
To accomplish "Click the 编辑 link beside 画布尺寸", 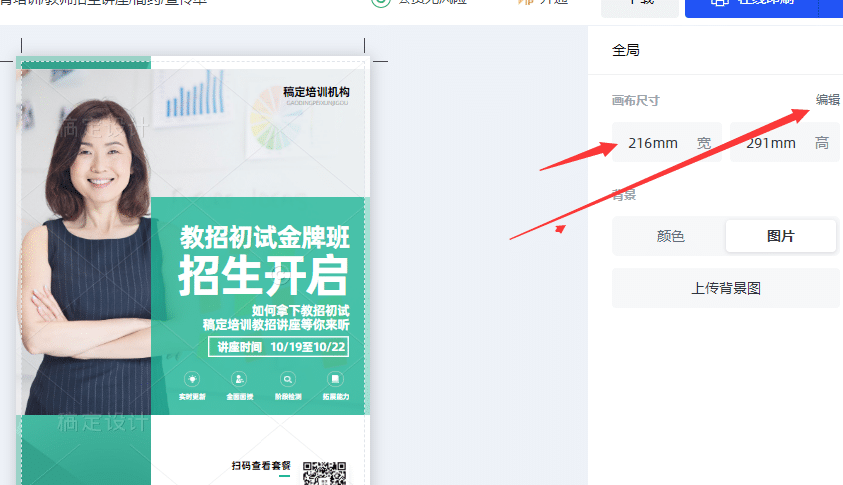I will tap(827, 100).
